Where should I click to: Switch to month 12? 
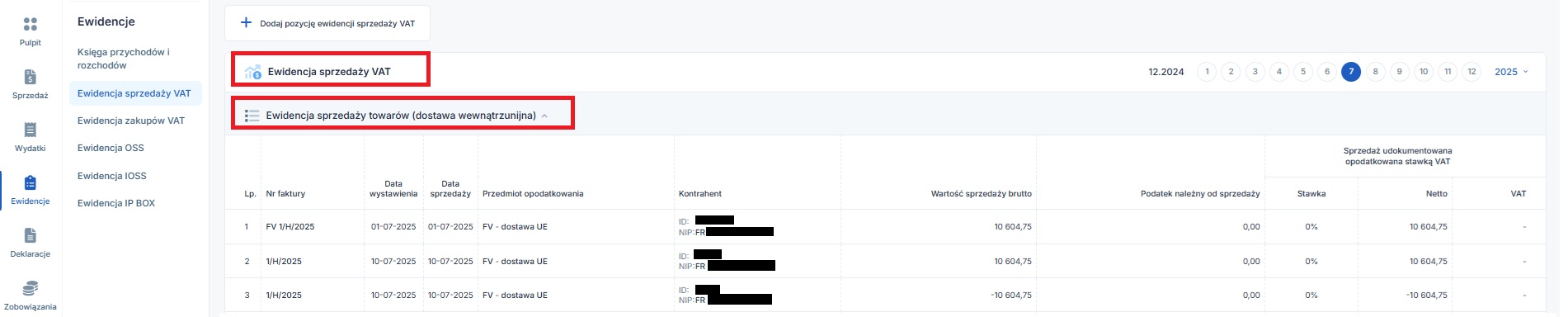click(x=1471, y=72)
